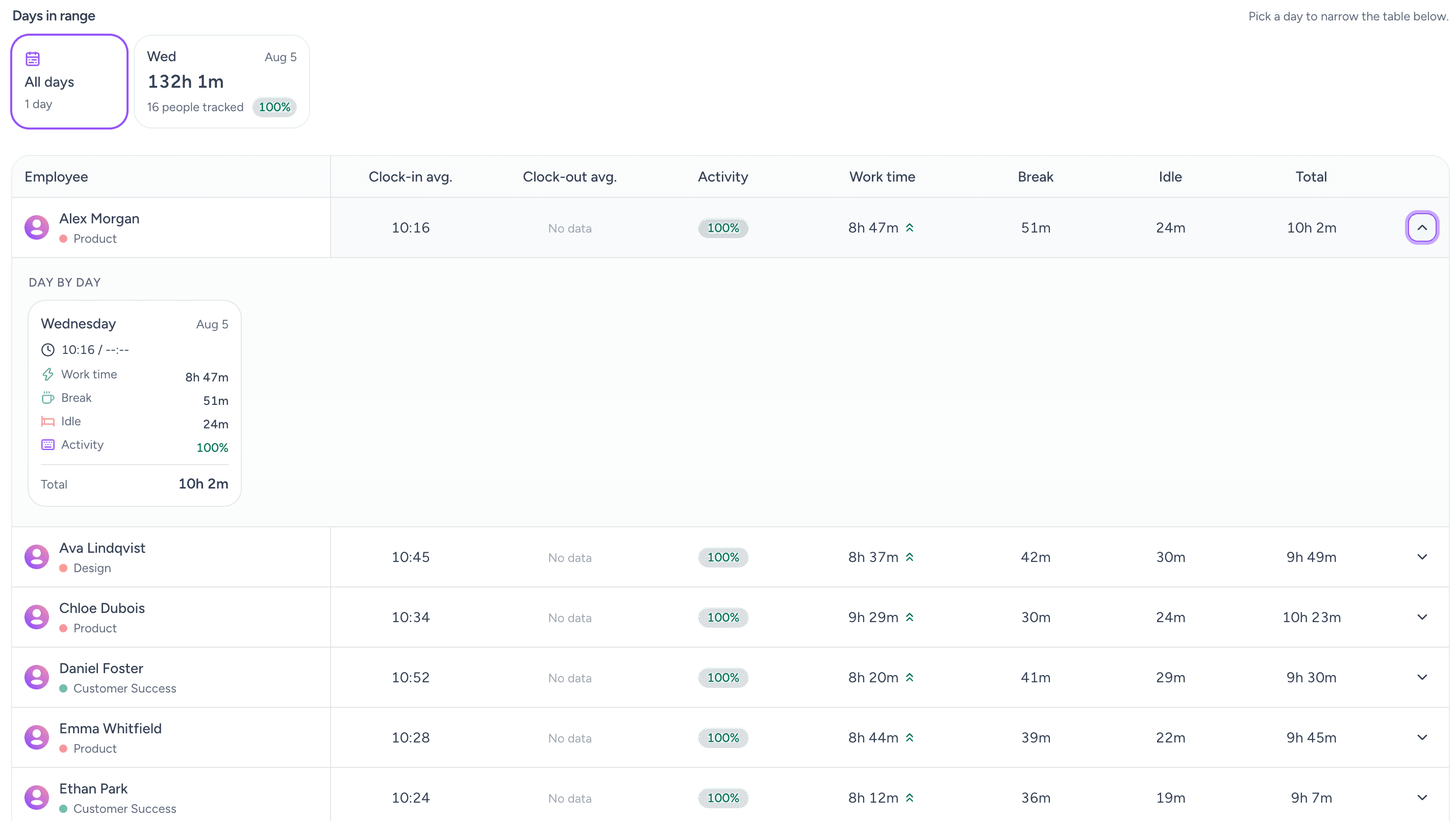Click Chloe Dubois's 10h 23m total

[x=1311, y=617]
